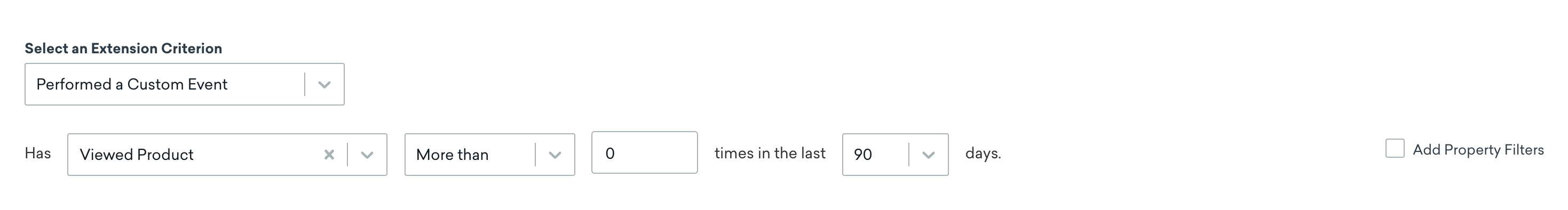
Task: Click the days. text after 90 dropdown
Action: pos(983,154)
